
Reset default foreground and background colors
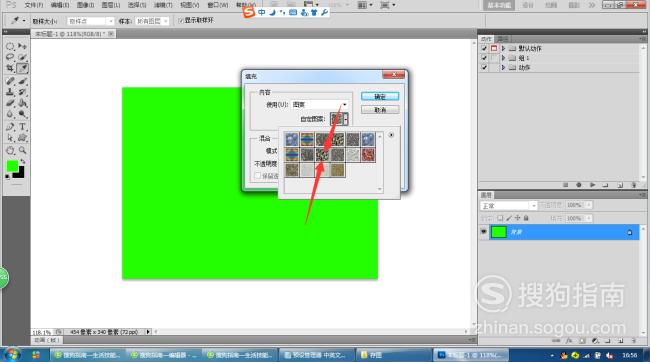pyautogui.click(x=7, y=177)
